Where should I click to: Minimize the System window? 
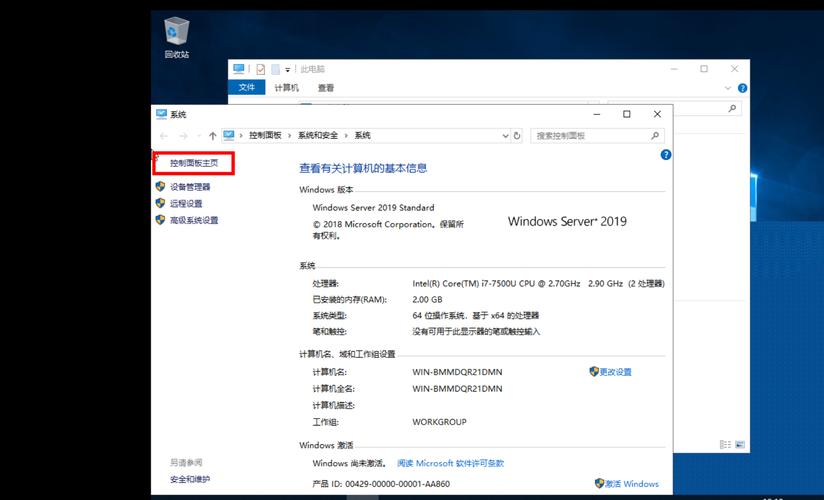pos(596,114)
